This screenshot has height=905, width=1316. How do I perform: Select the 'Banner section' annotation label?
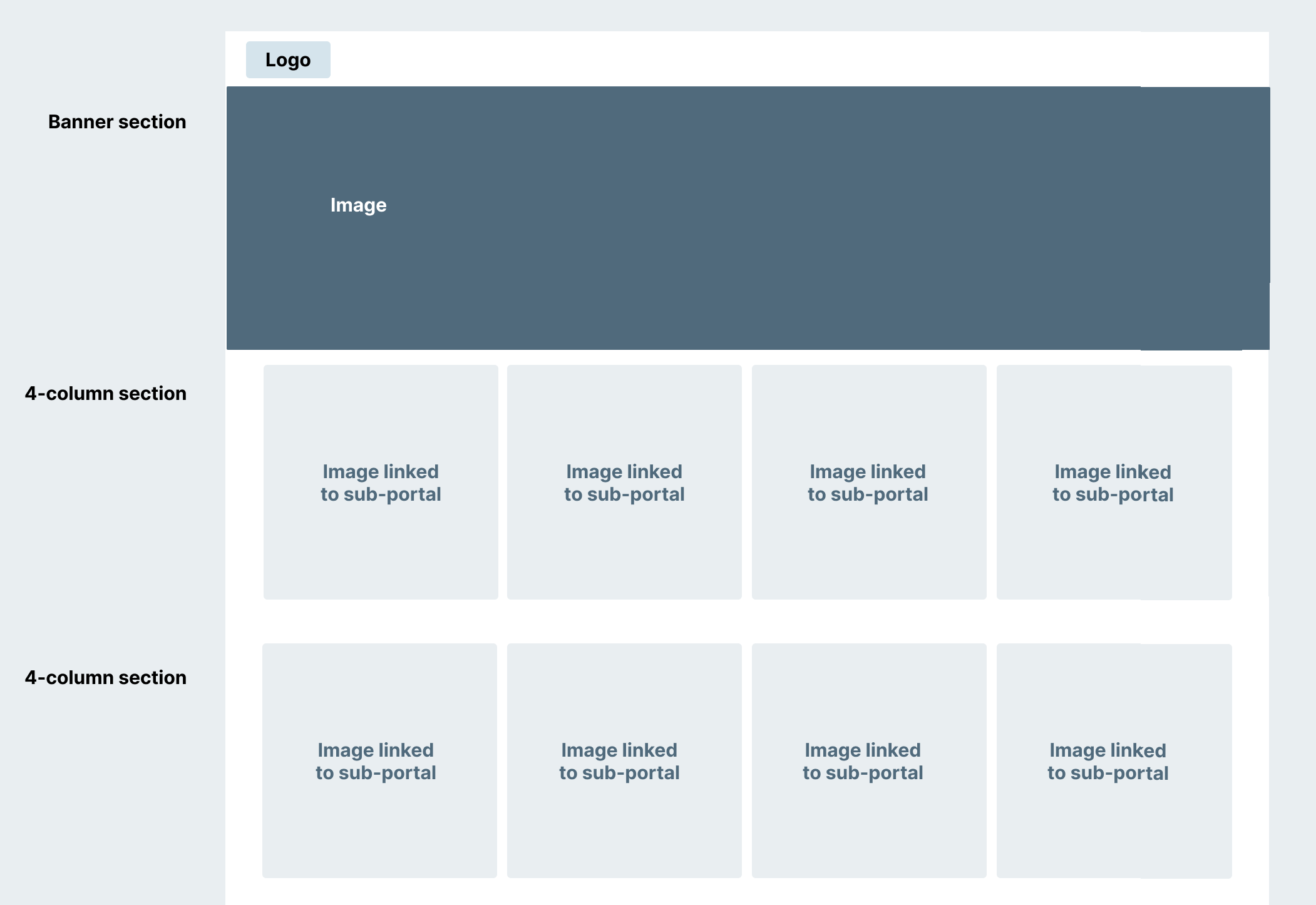point(117,121)
